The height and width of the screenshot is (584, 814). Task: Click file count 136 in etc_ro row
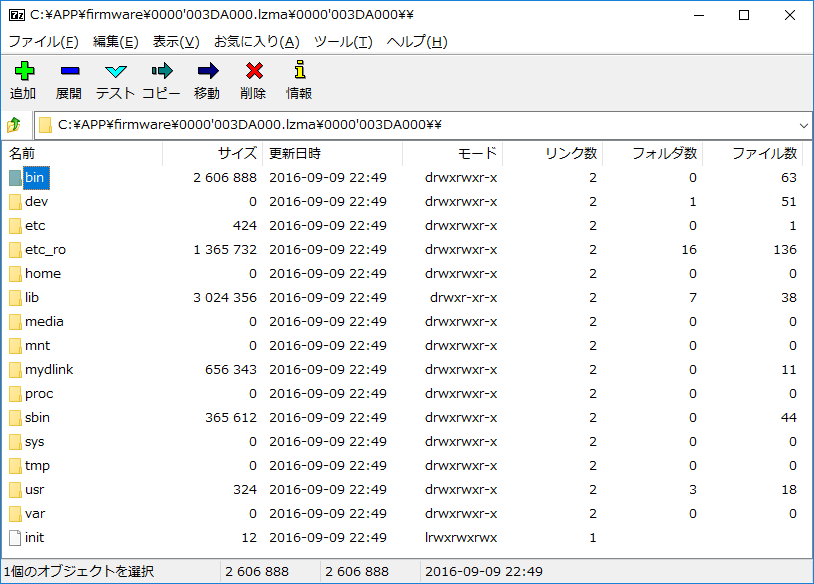pyautogui.click(x=785, y=250)
